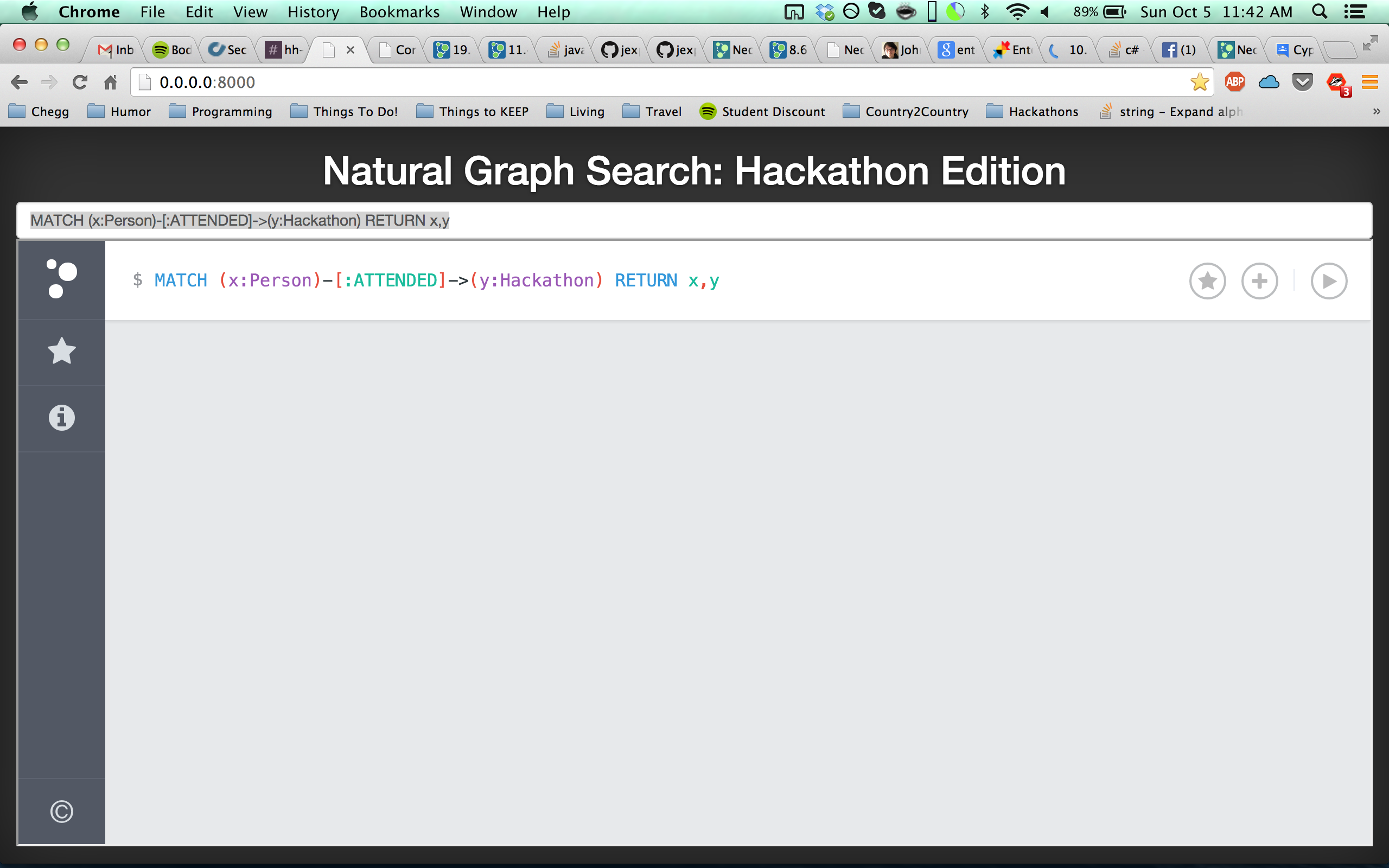Image resolution: width=1389 pixels, height=868 pixels.
Task: Open Chrome's hamburger menu
Action: tap(1369, 82)
